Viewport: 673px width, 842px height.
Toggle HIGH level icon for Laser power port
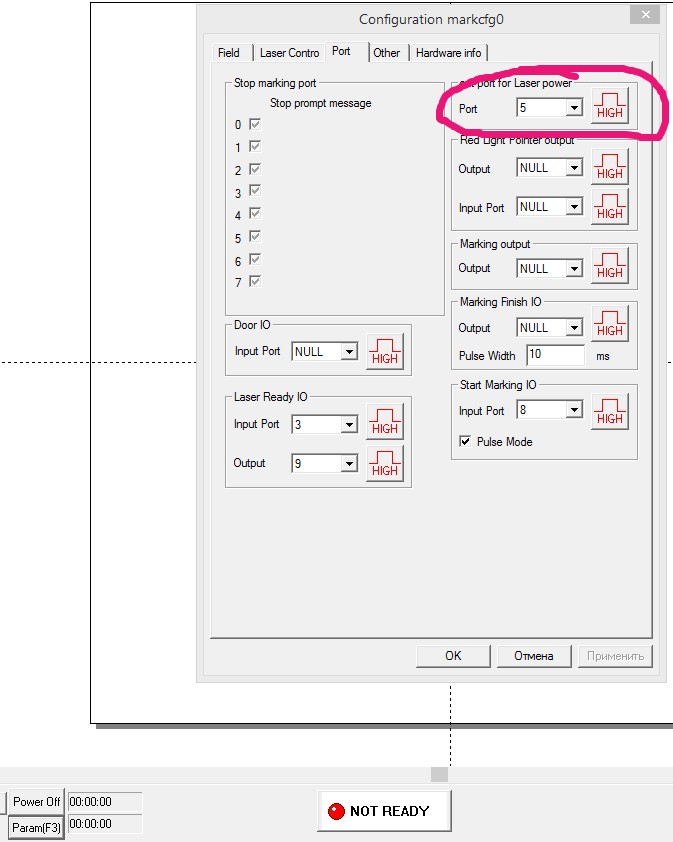tap(610, 106)
